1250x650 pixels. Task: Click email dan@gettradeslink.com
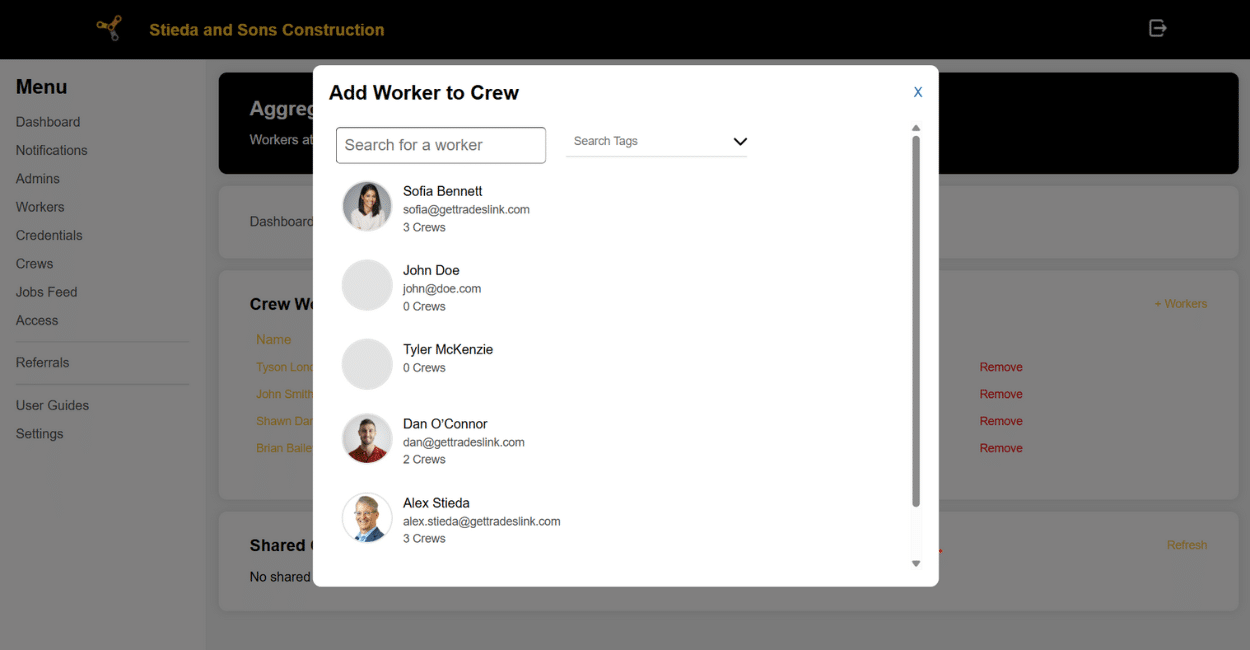464,442
